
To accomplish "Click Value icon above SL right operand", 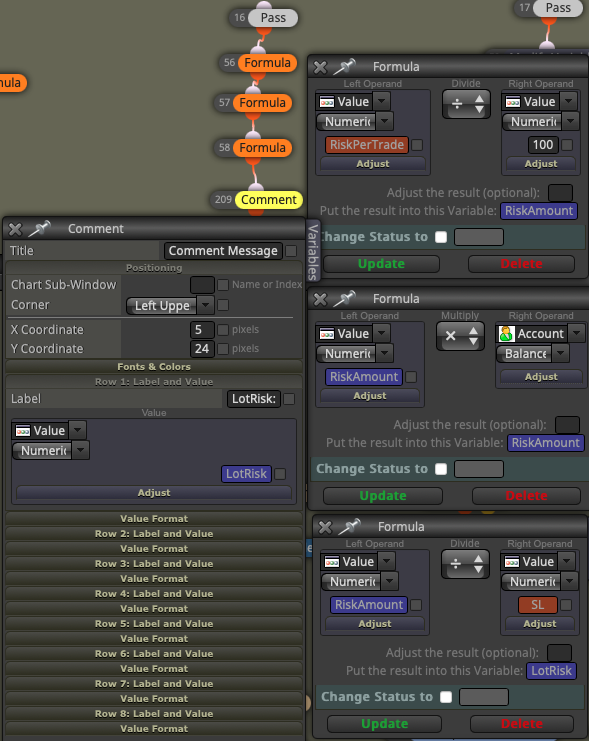I will 512,561.
